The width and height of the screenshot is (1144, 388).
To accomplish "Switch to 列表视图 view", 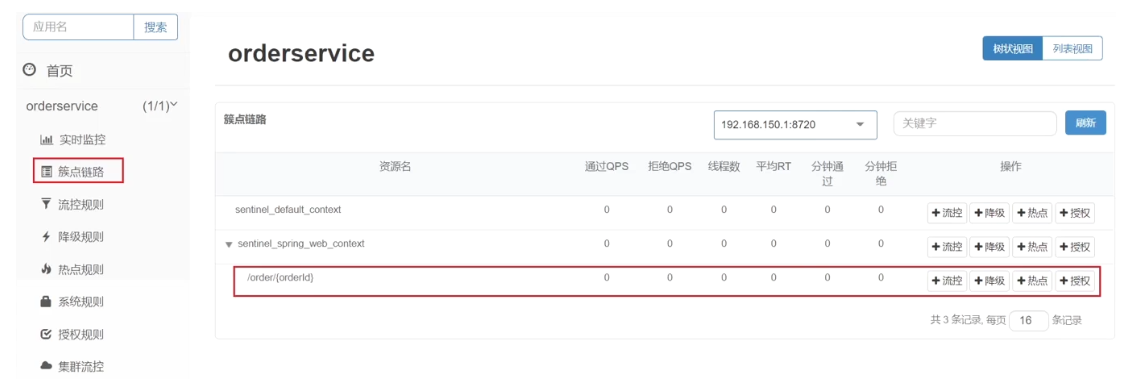I will (1072, 49).
